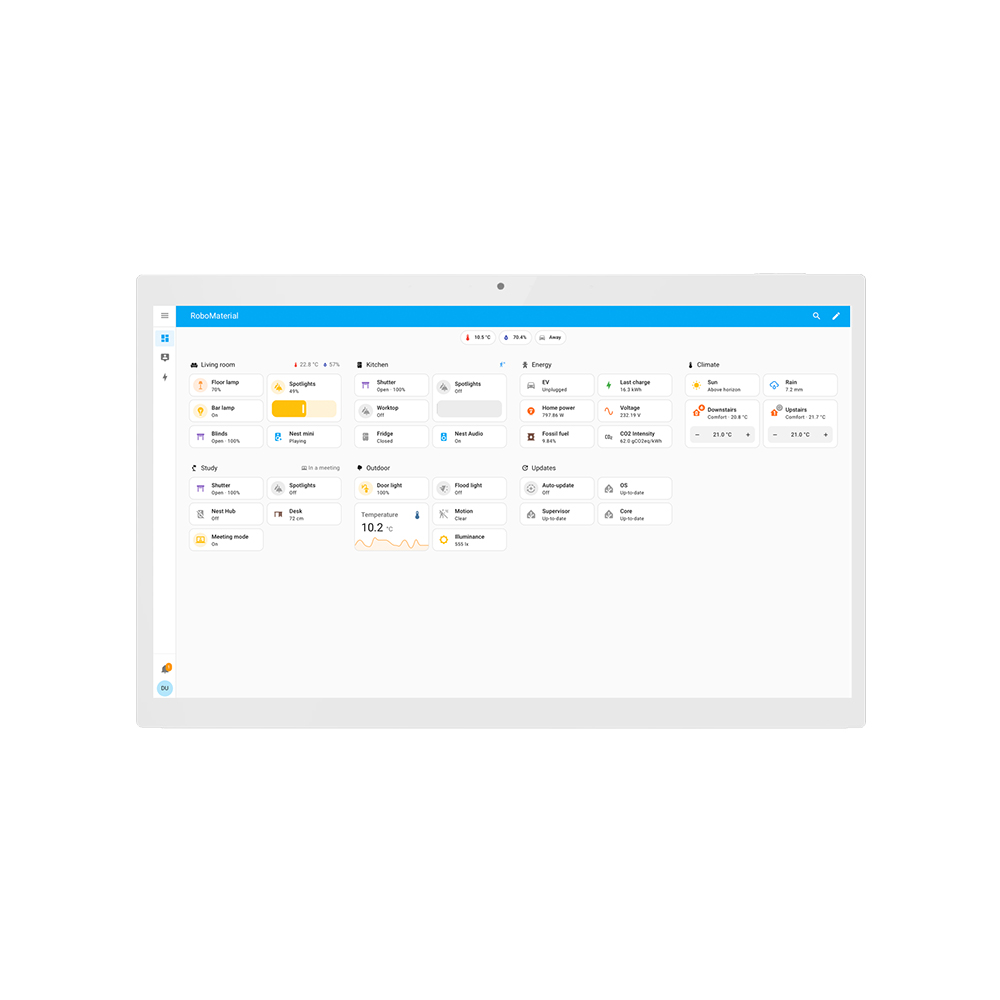
Task: Open the Nest Audio speaker card
Action: (469, 437)
